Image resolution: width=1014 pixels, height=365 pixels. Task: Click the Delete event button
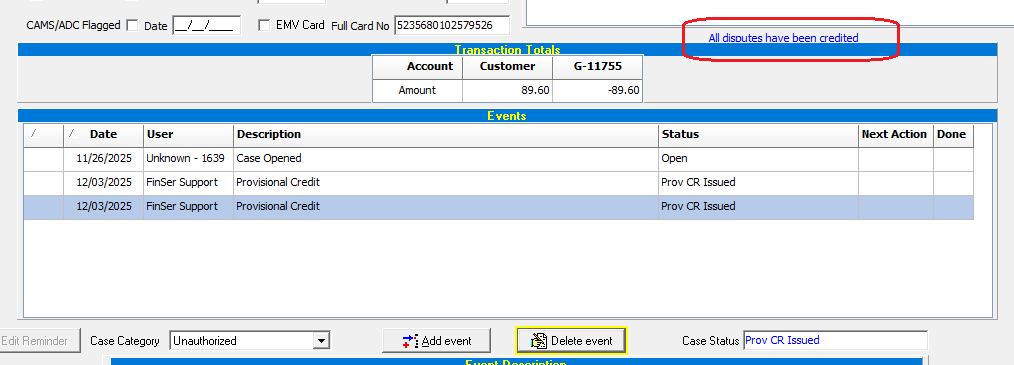coord(571,341)
